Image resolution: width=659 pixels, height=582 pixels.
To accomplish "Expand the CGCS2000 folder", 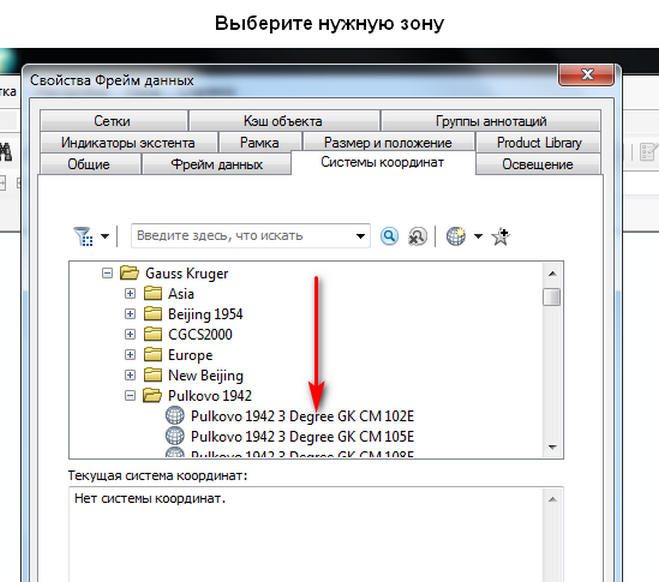I will pos(130,334).
